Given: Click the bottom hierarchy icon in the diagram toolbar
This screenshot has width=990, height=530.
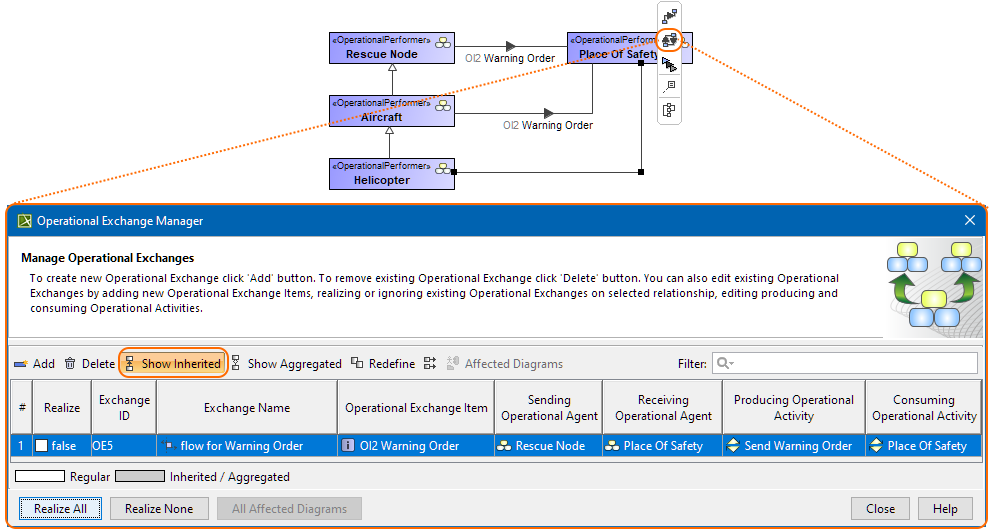Looking at the screenshot, I should coord(670,110).
